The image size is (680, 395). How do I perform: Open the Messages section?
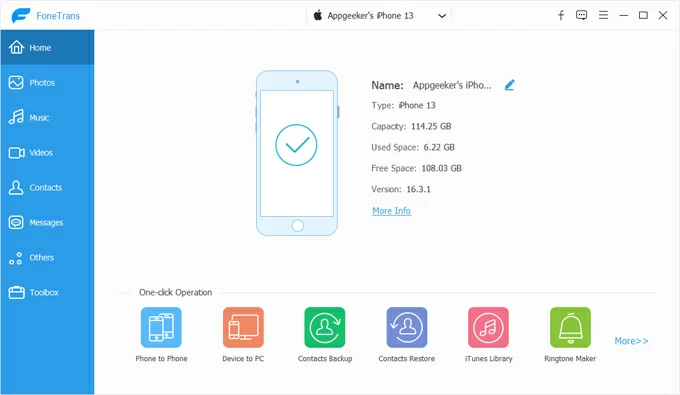tap(47, 222)
